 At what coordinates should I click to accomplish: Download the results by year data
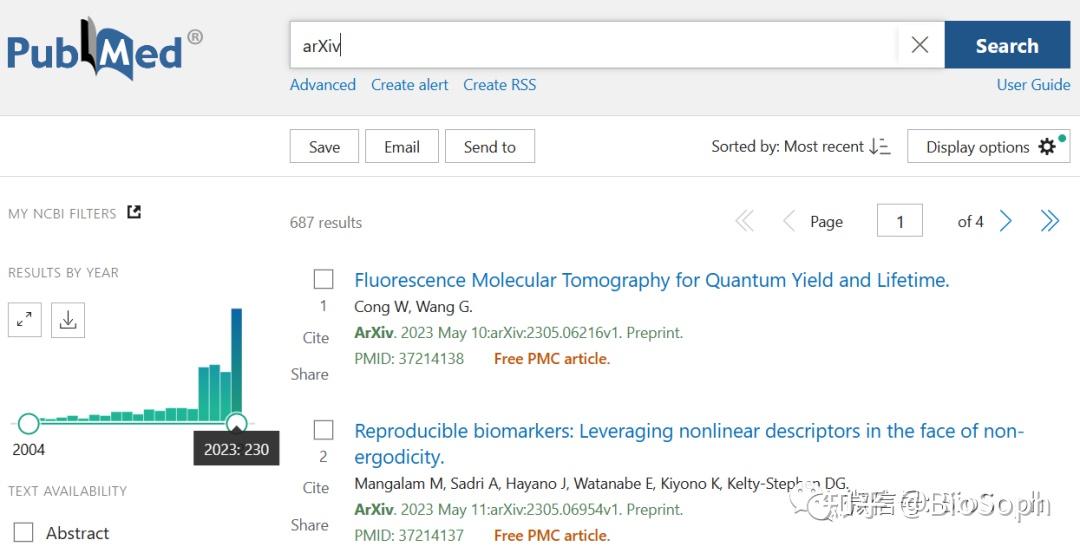(x=68, y=320)
